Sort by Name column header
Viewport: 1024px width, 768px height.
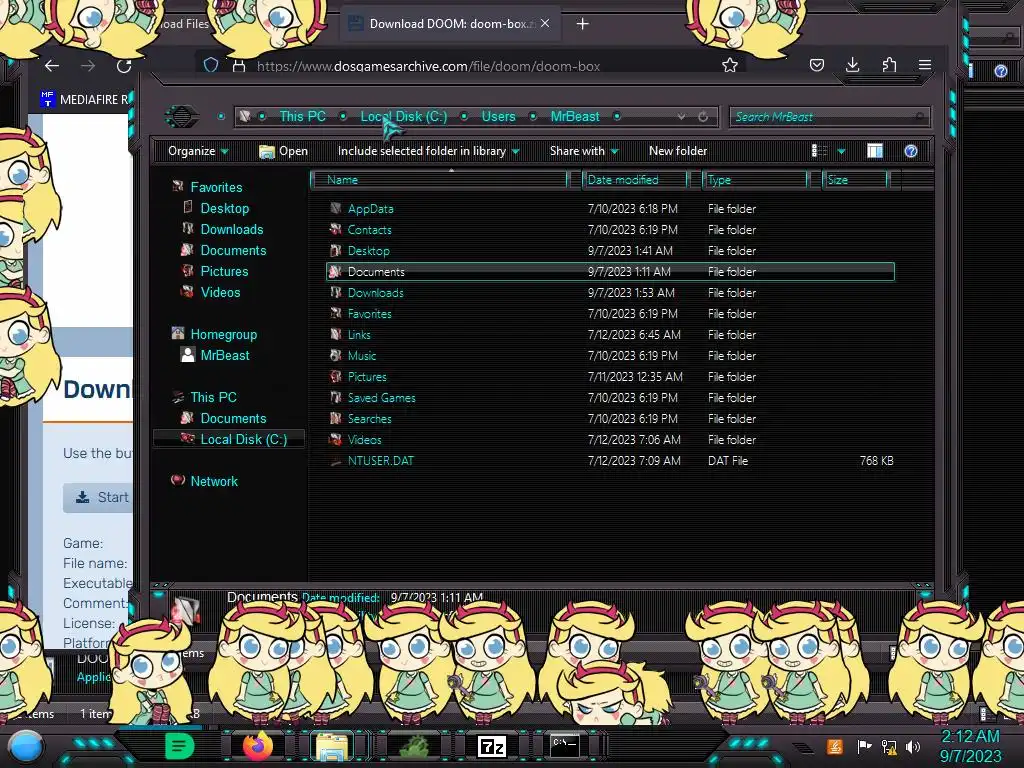(x=440, y=180)
